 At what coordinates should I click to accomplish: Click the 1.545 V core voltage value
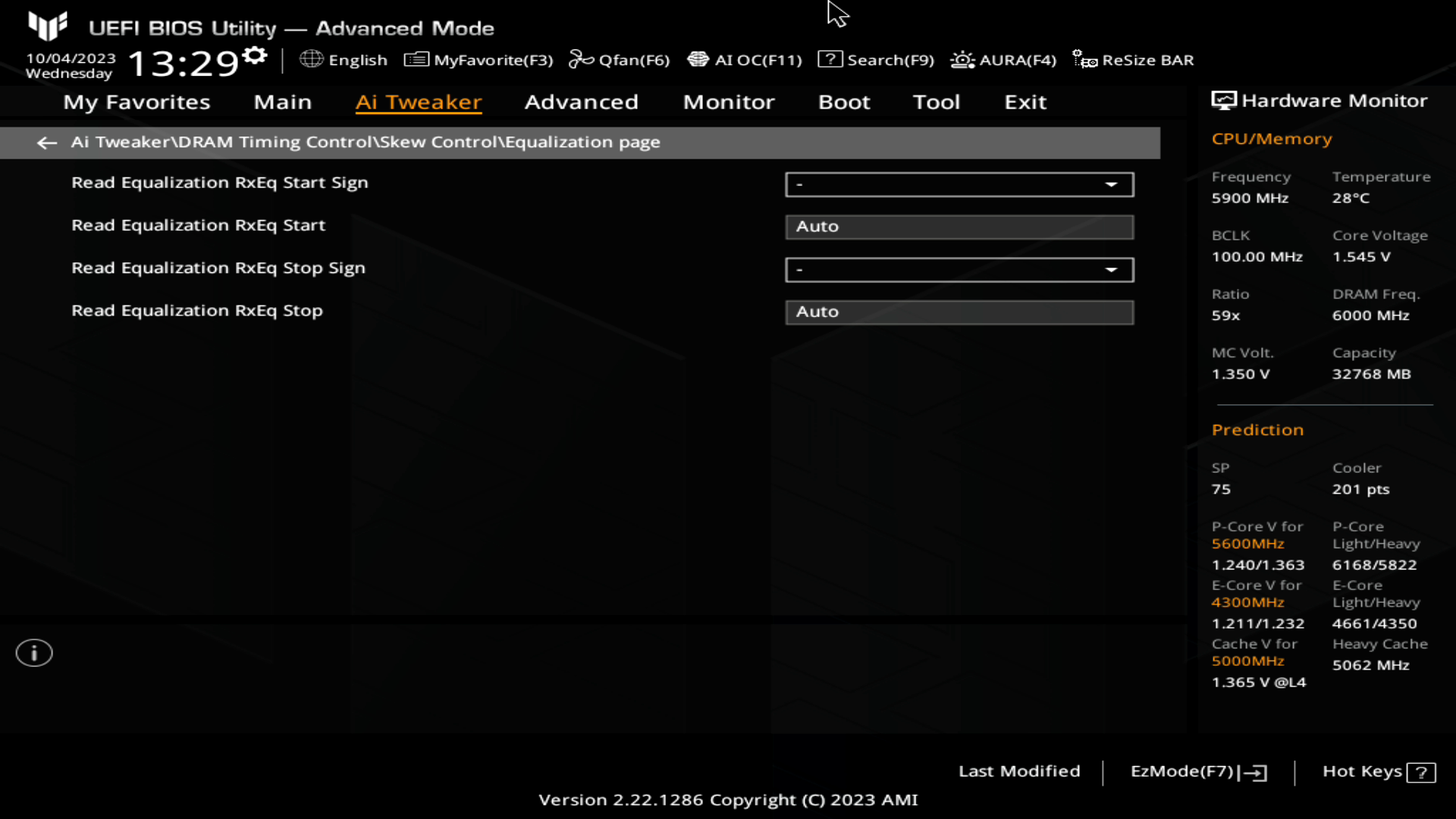tap(1361, 257)
